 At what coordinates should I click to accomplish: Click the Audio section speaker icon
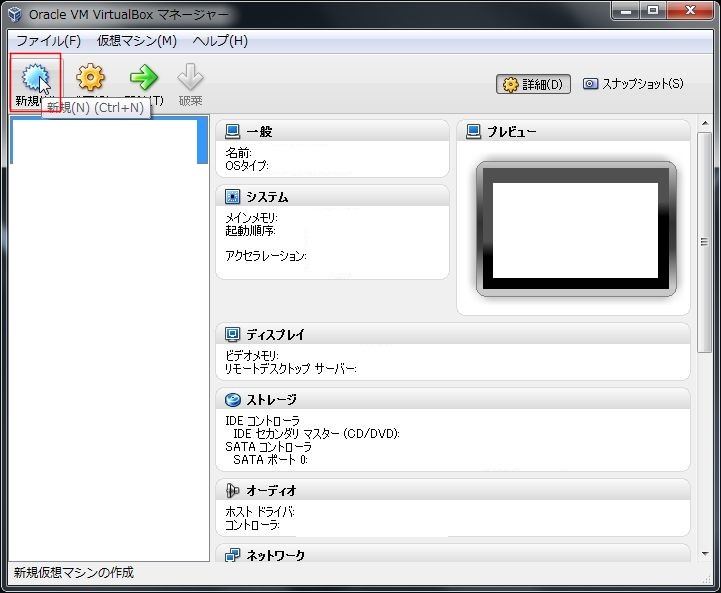click(232, 490)
